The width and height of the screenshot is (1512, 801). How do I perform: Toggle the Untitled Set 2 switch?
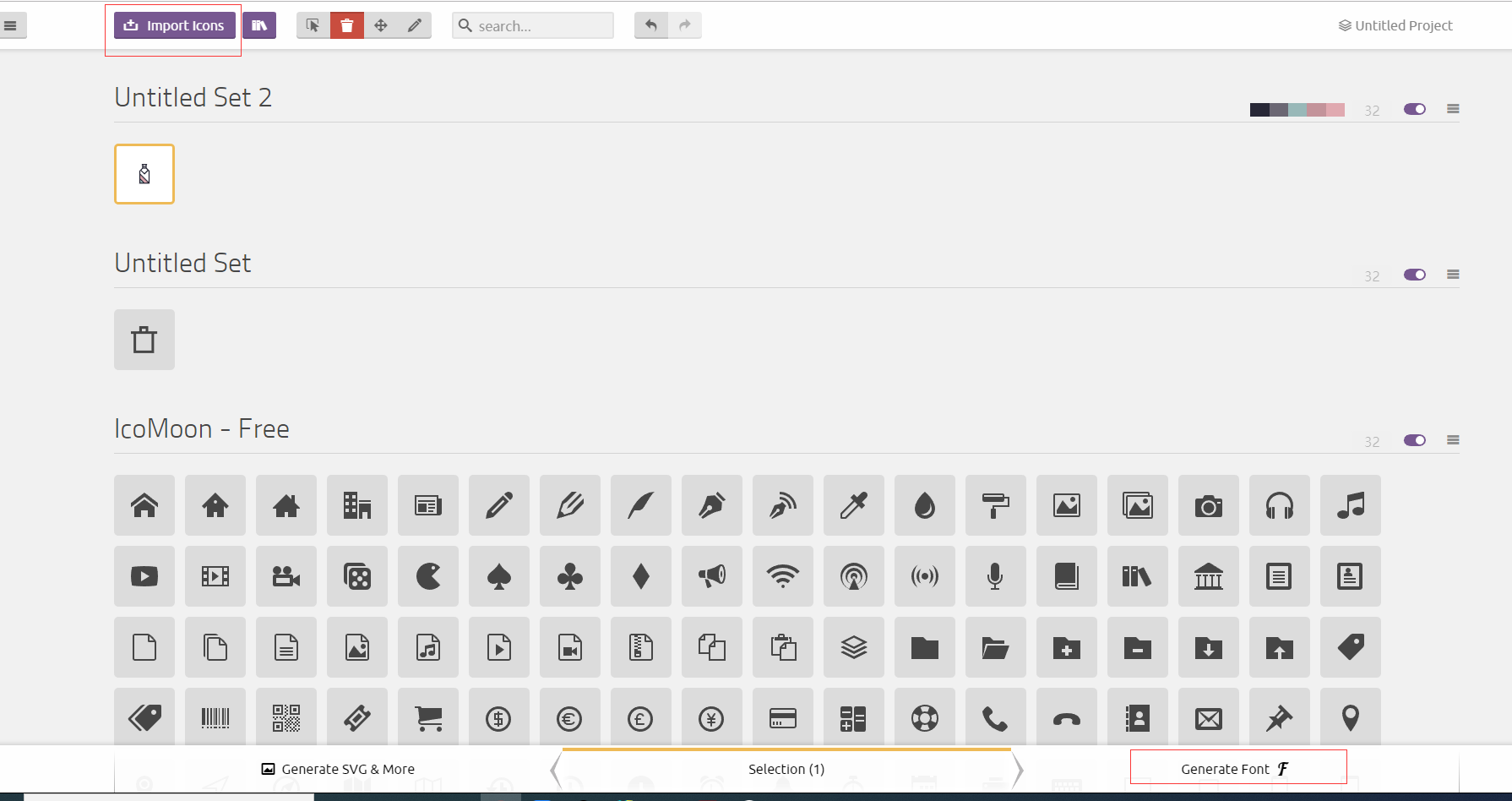pos(1415,109)
